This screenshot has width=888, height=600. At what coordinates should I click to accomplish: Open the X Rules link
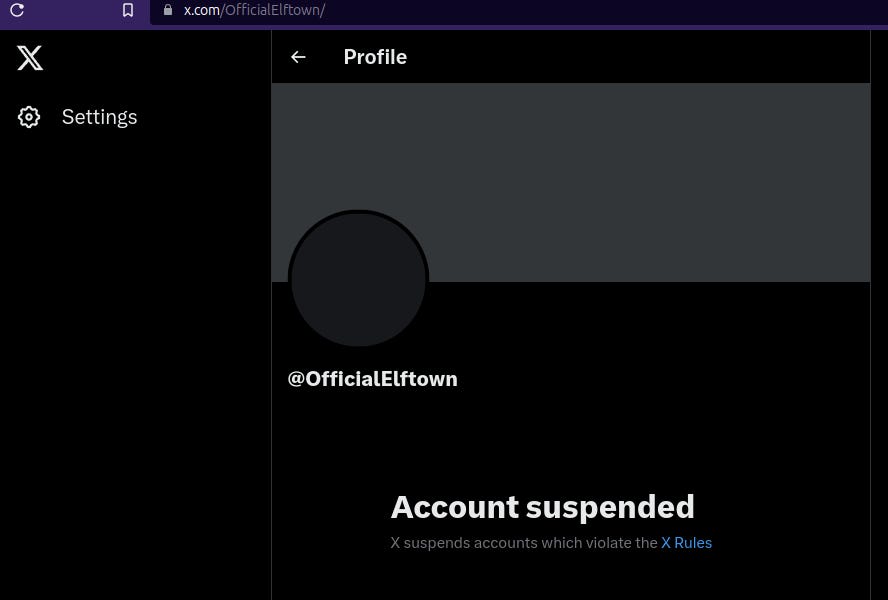(687, 542)
